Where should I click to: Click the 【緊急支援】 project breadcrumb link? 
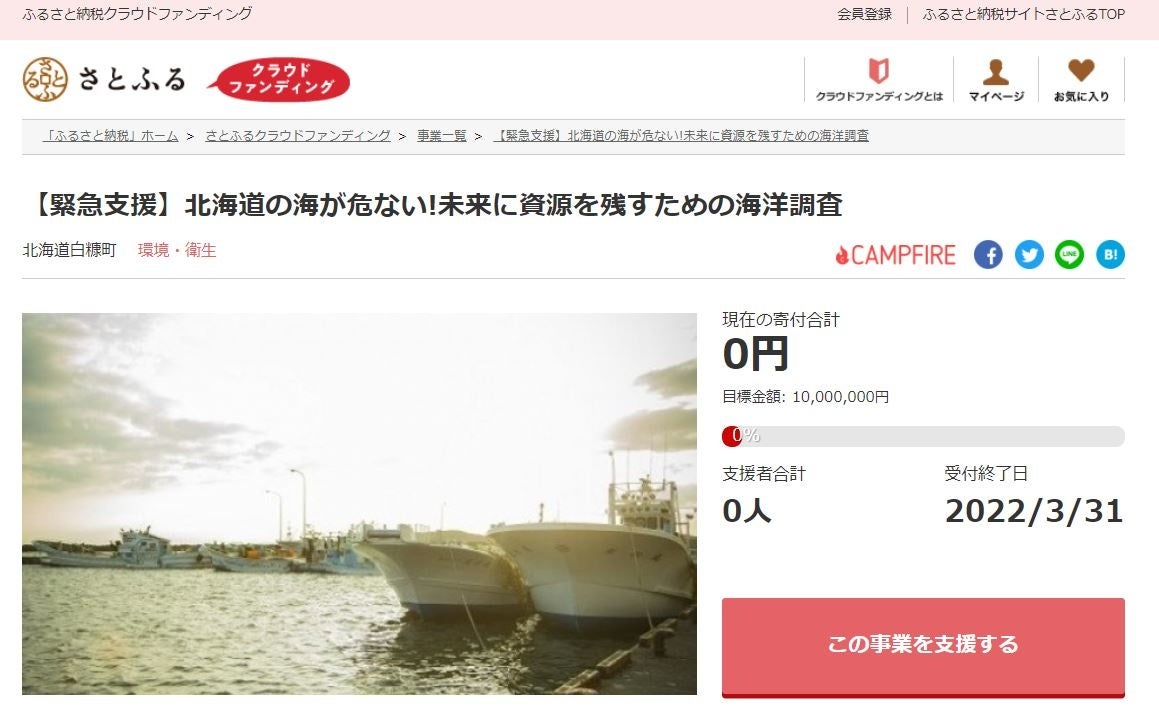(681, 136)
